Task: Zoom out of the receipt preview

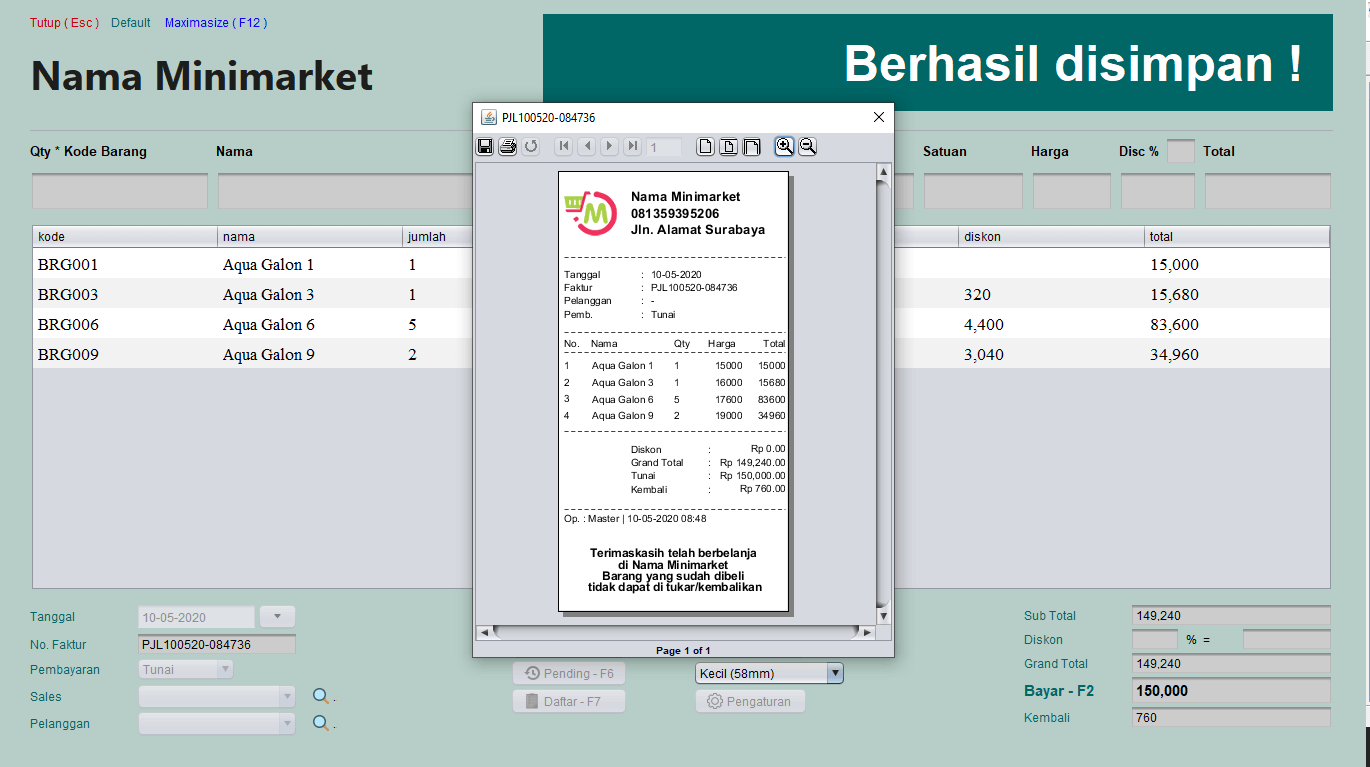Action: click(807, 146)
